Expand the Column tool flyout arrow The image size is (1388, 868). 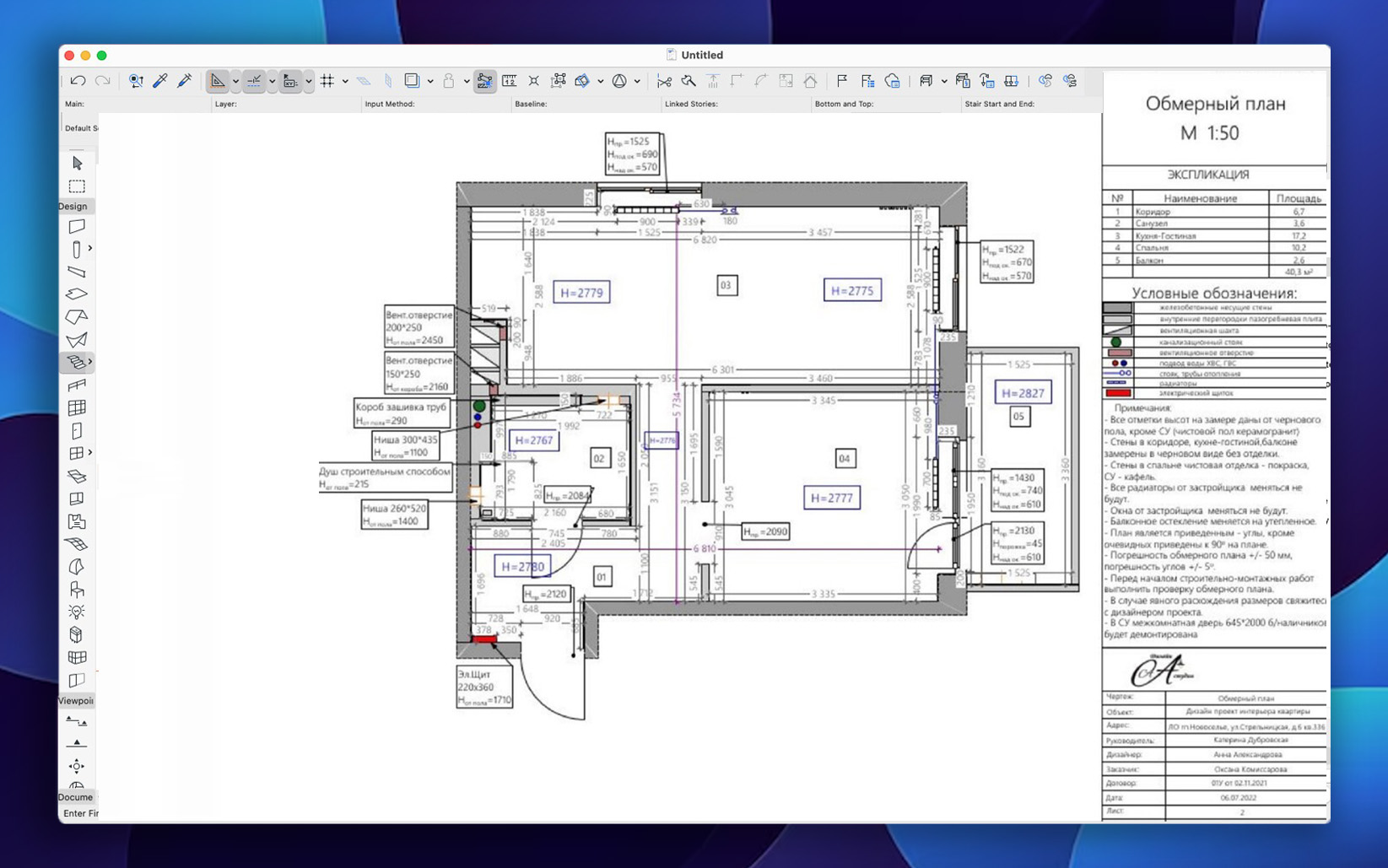click(x=90, y=249)
